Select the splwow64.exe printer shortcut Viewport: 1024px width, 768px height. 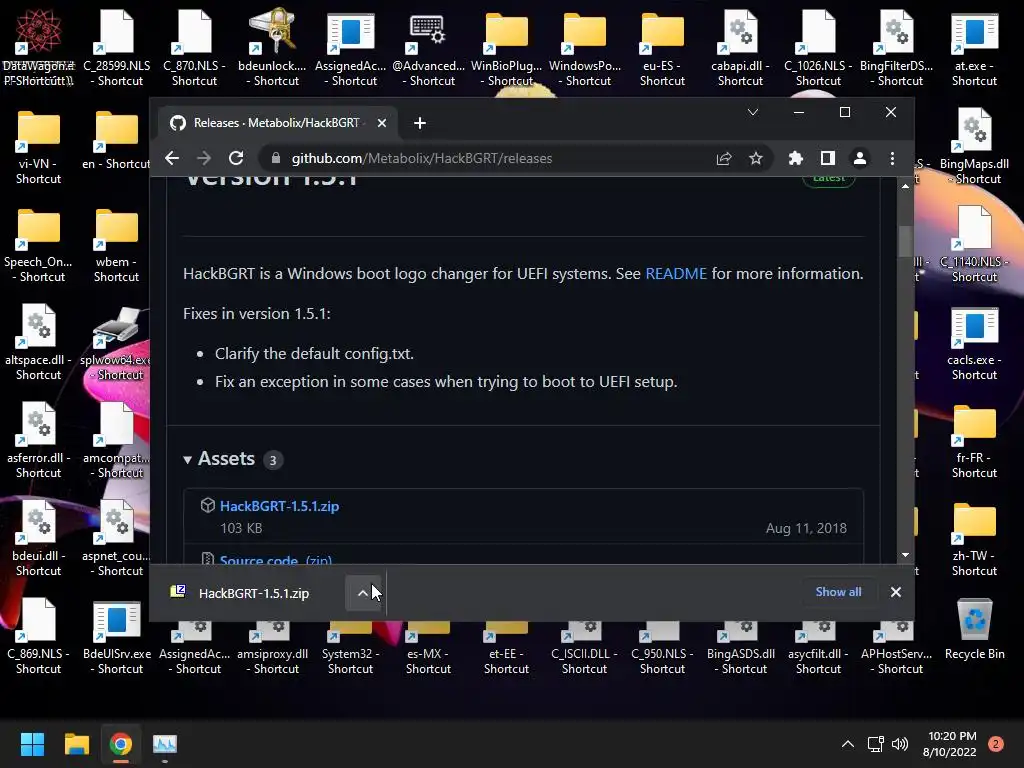point(116,342)
